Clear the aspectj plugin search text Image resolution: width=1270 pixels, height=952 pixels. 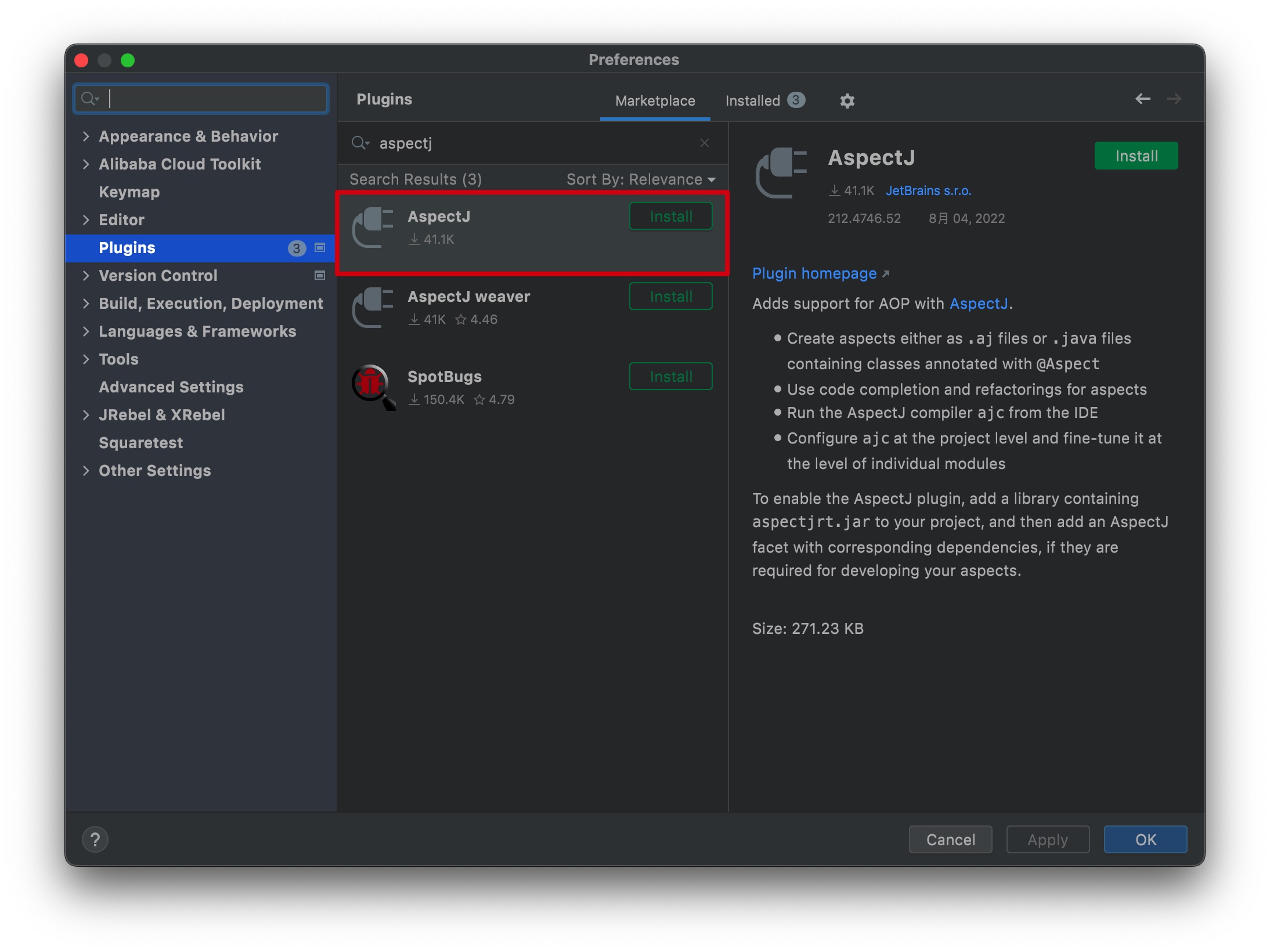pos(704,143)
